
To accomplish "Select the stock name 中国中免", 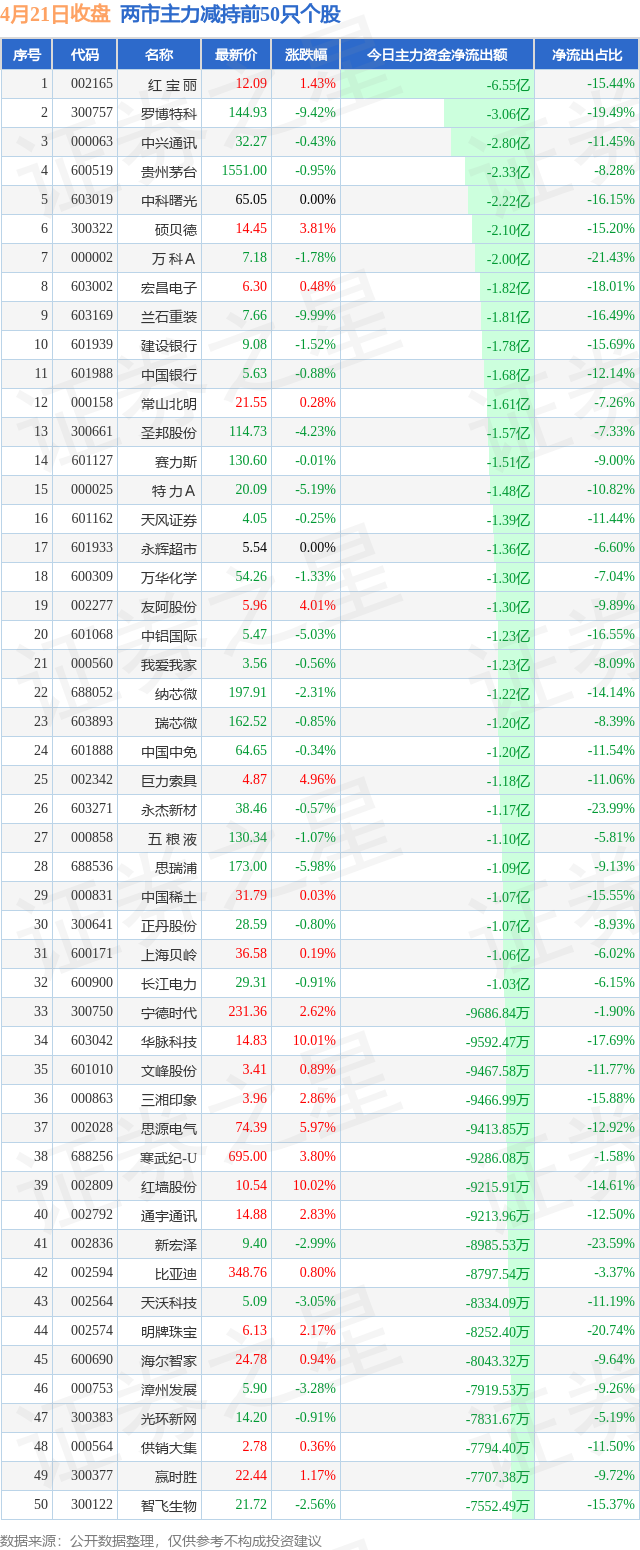I will coord(169,751).
